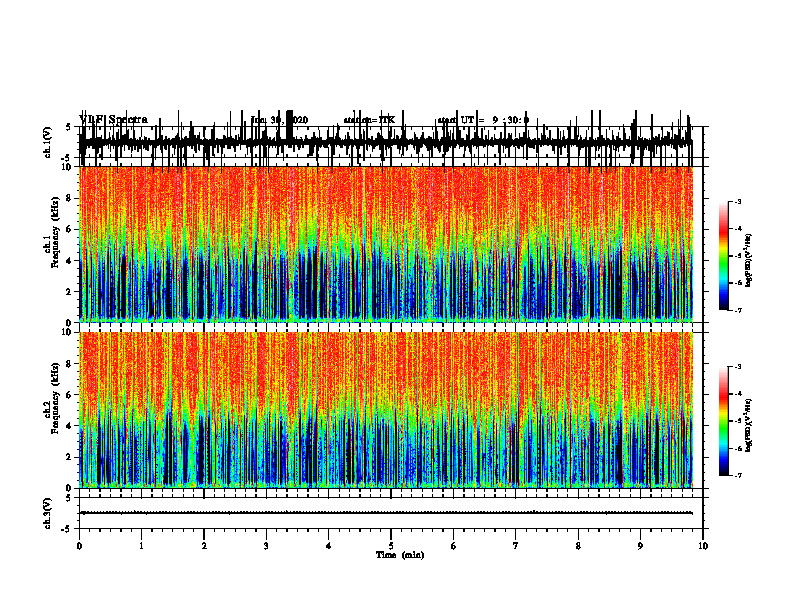Click the 4 kHz tick on ch.2 axis
This screenshot has height=612, width=792.
coord(70,426)
